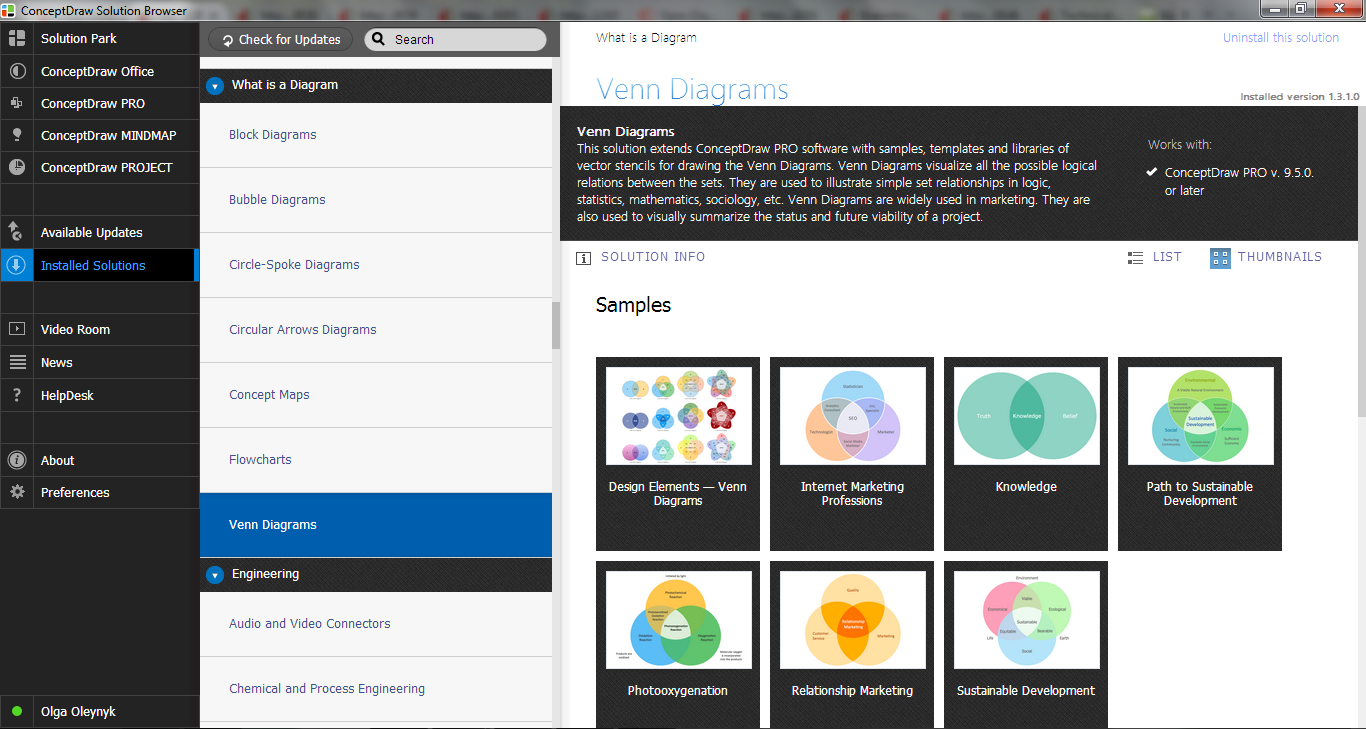Collapse the Engineering category arrow
This screenshot has width=1366, height=729.
(x=215, y=575)
